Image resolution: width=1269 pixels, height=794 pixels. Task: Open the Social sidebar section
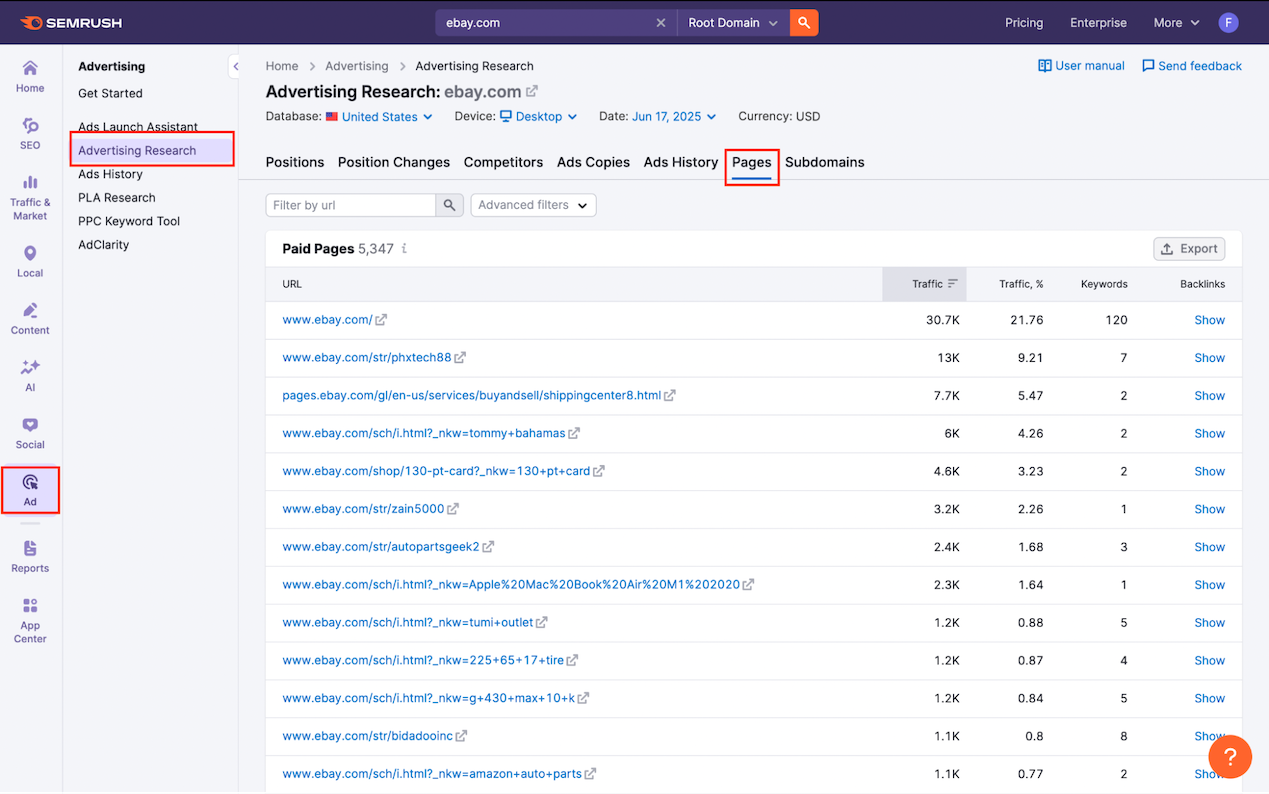[30, 433]
